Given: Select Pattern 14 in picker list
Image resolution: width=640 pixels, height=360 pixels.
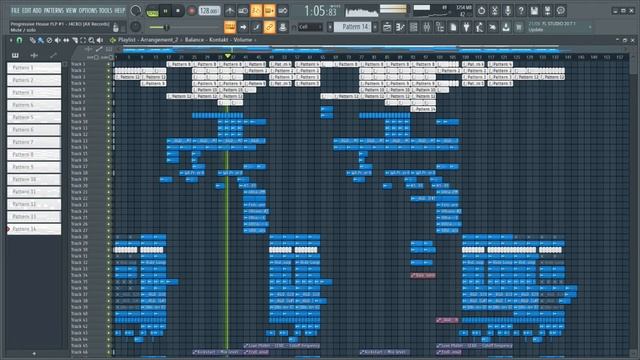Looking at the screenshot, I should tap(34, 229).
